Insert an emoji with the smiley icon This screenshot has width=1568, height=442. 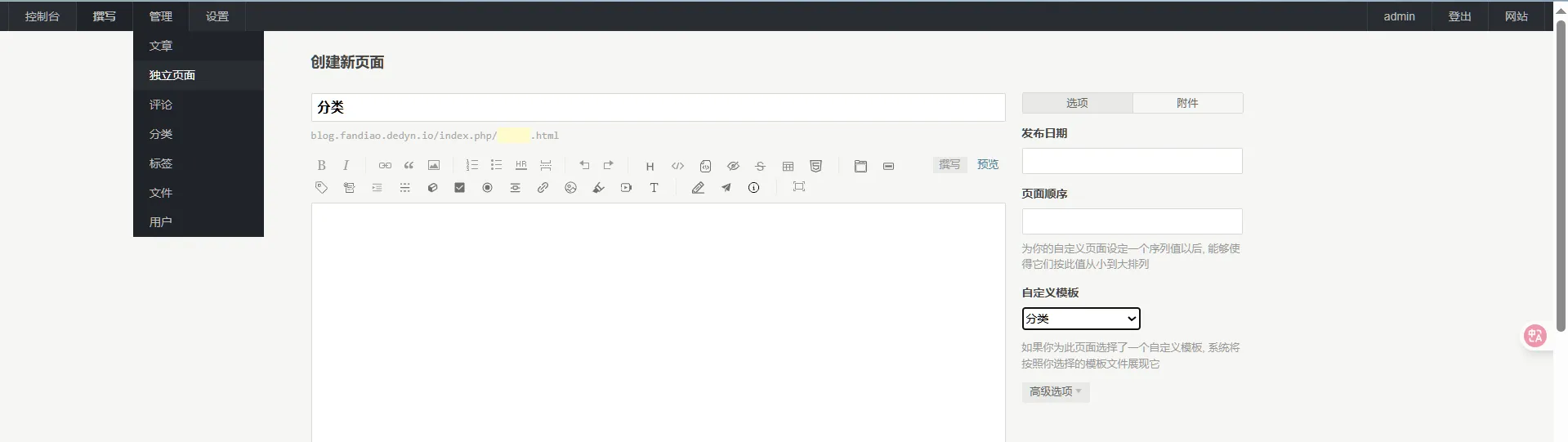pyautogui.click(x=571, y=187)
